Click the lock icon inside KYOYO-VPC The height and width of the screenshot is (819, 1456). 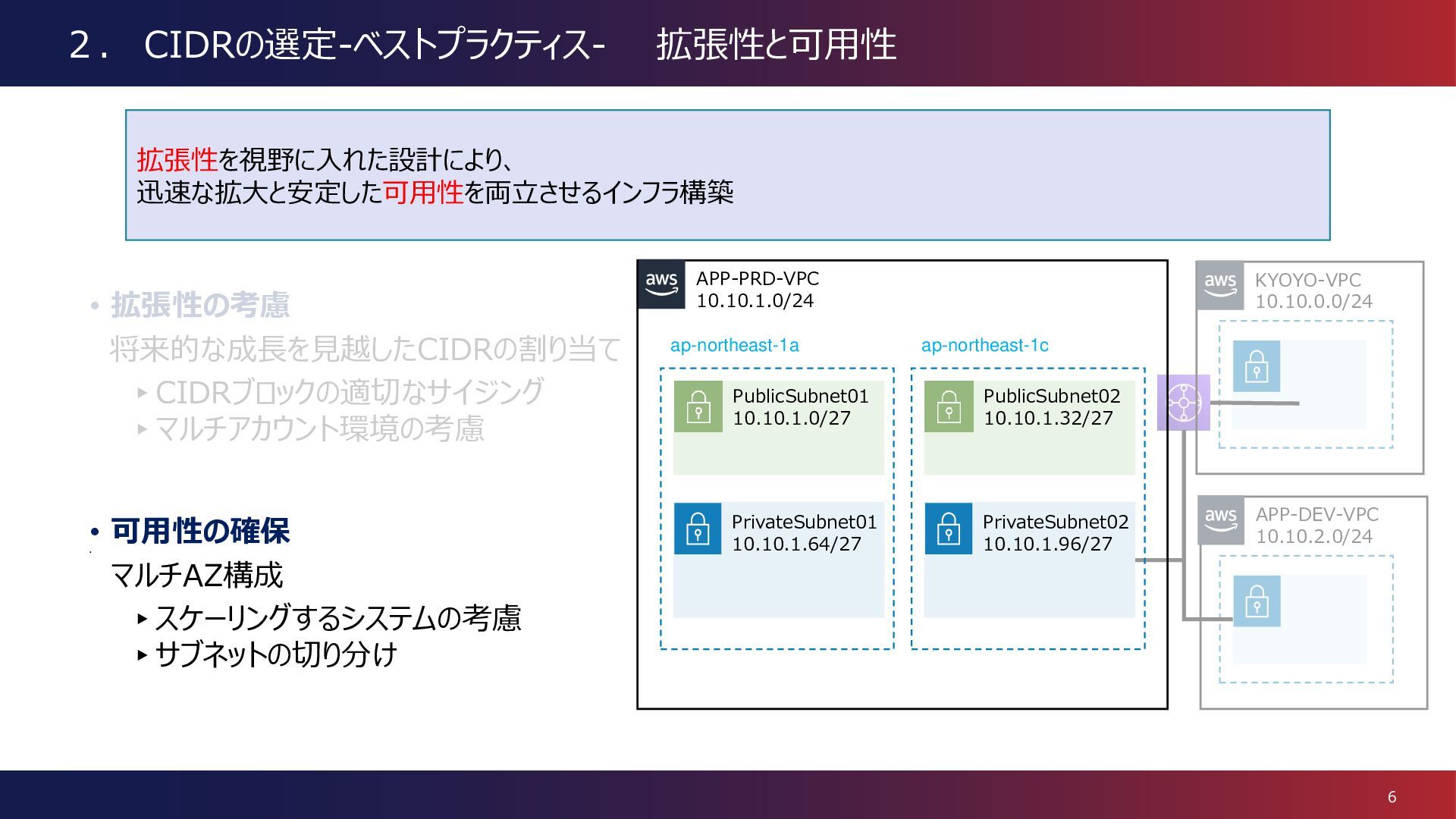1256,366
